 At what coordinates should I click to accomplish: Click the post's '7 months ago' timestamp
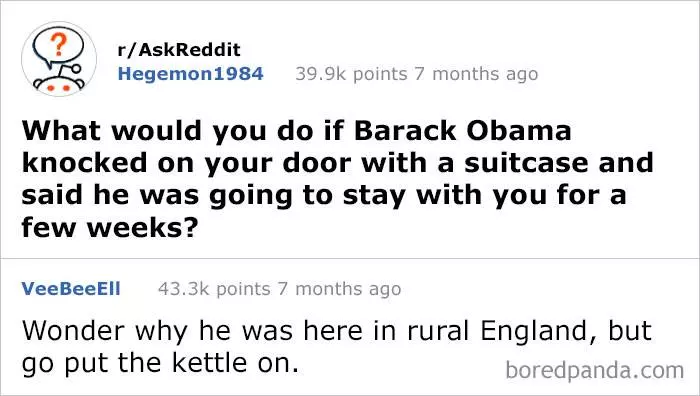tap(476, 74)
